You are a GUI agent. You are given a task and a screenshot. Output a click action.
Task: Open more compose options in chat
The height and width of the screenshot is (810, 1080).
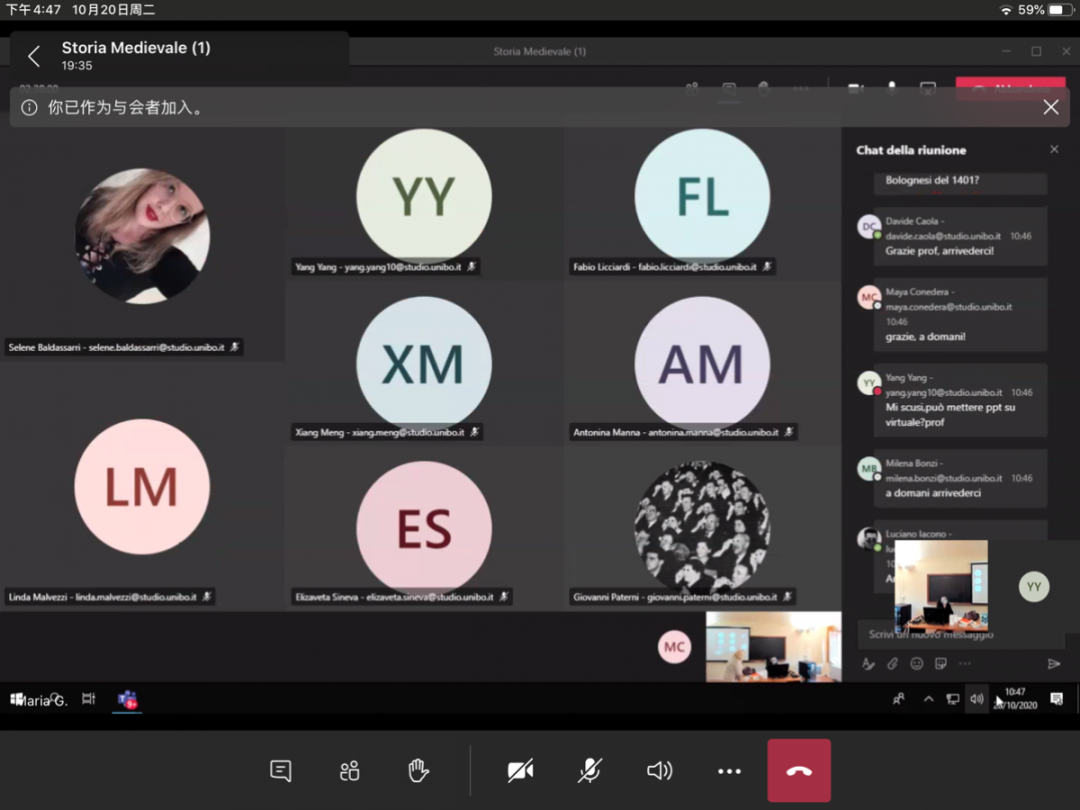(964, 663)
